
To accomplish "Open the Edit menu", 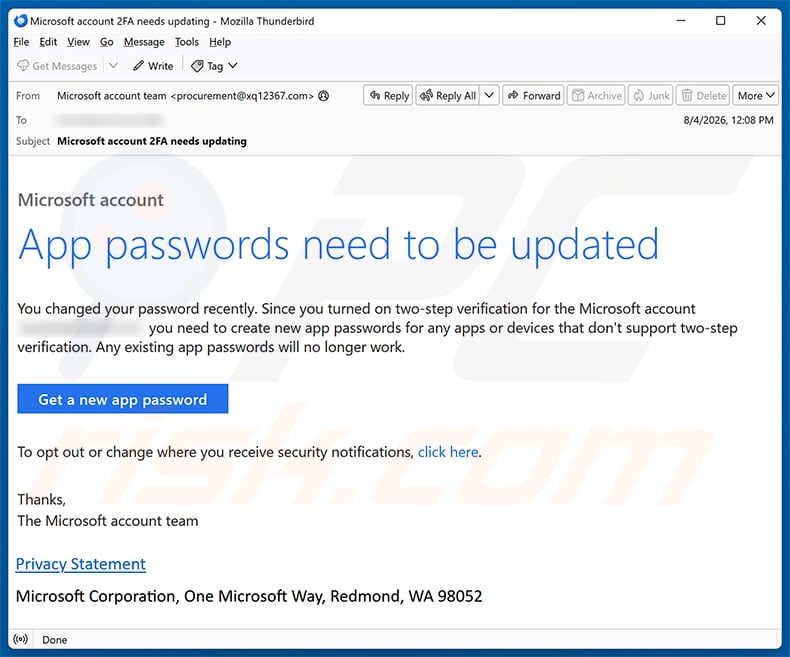I will point(48,42).
